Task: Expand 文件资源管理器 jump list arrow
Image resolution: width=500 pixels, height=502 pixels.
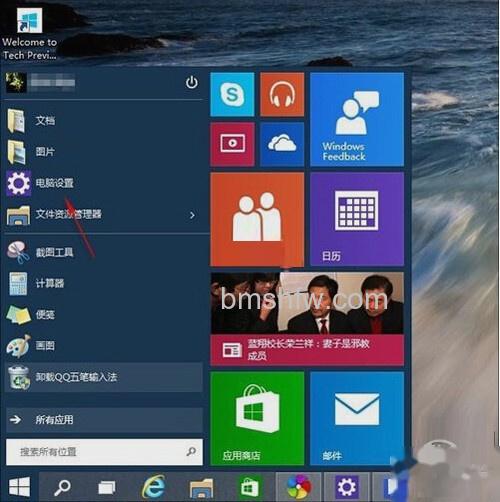Action: [x=192, y=215]
